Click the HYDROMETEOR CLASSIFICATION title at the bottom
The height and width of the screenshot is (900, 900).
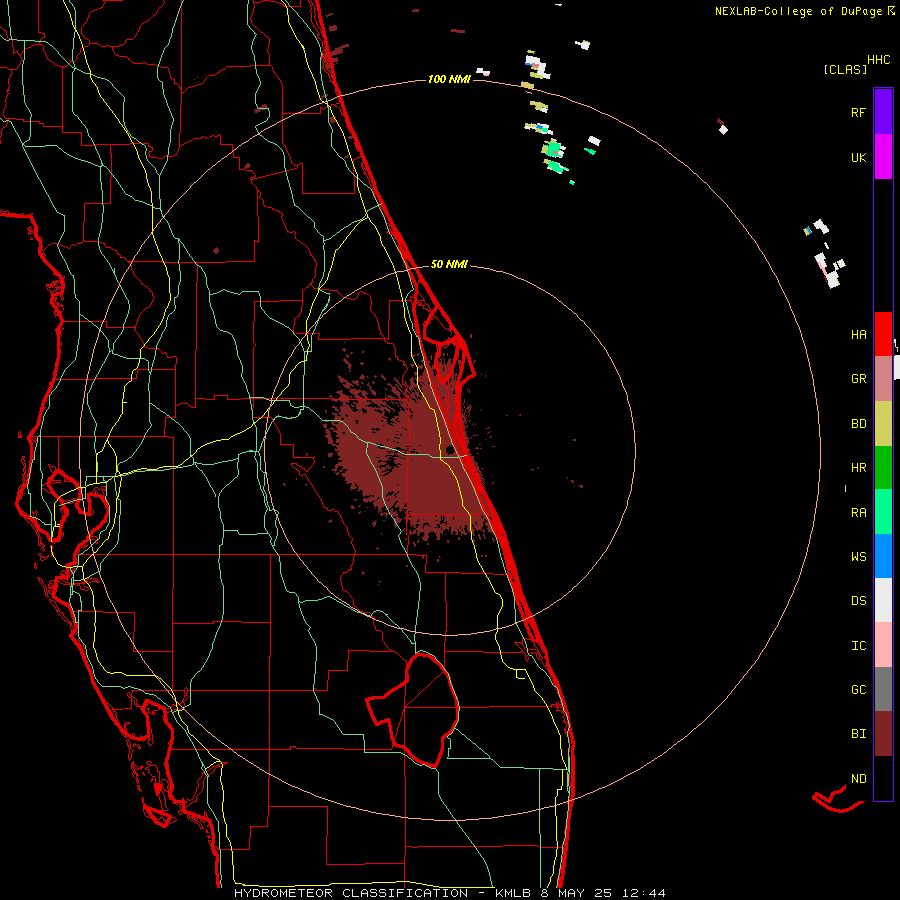click(351, 893)
